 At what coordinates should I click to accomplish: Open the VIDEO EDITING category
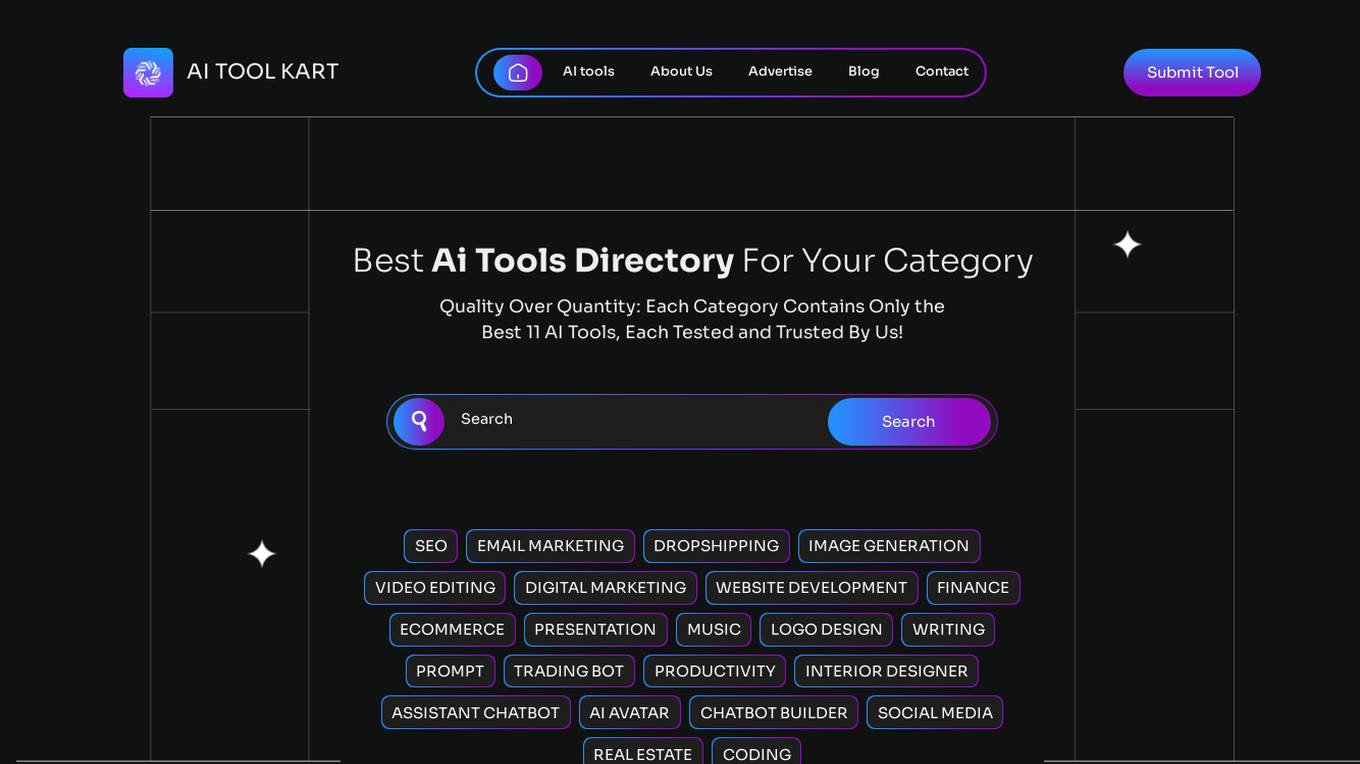pyautogui.click(x=435, y=588)
